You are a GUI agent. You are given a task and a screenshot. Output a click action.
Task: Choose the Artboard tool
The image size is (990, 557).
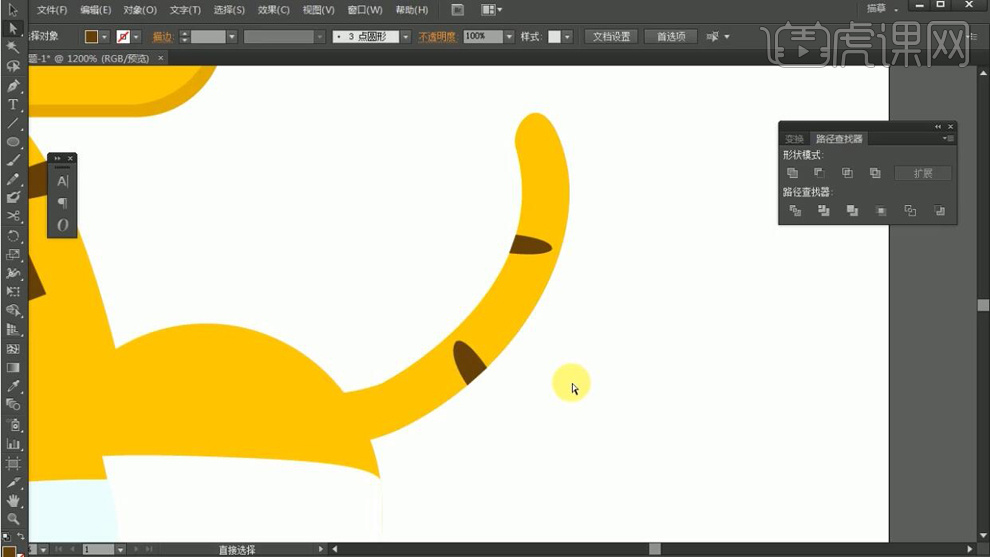pyautogui.click(x=13, y=464)
